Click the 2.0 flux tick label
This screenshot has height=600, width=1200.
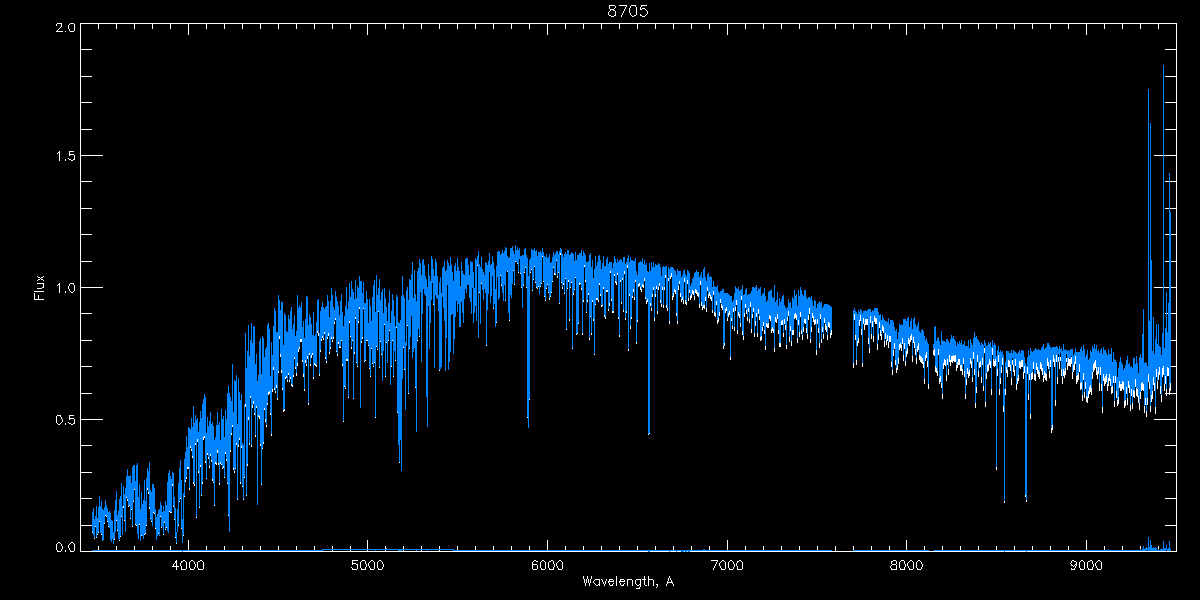(66, 28)
